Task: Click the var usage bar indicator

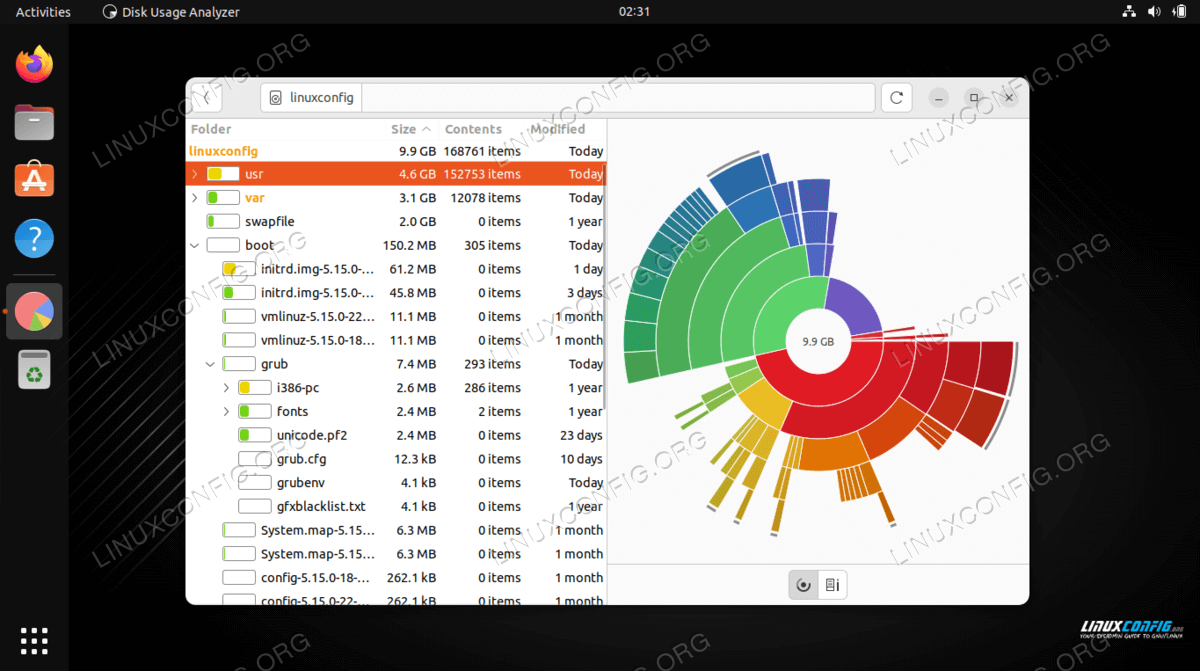Action: tap(223, 198)
